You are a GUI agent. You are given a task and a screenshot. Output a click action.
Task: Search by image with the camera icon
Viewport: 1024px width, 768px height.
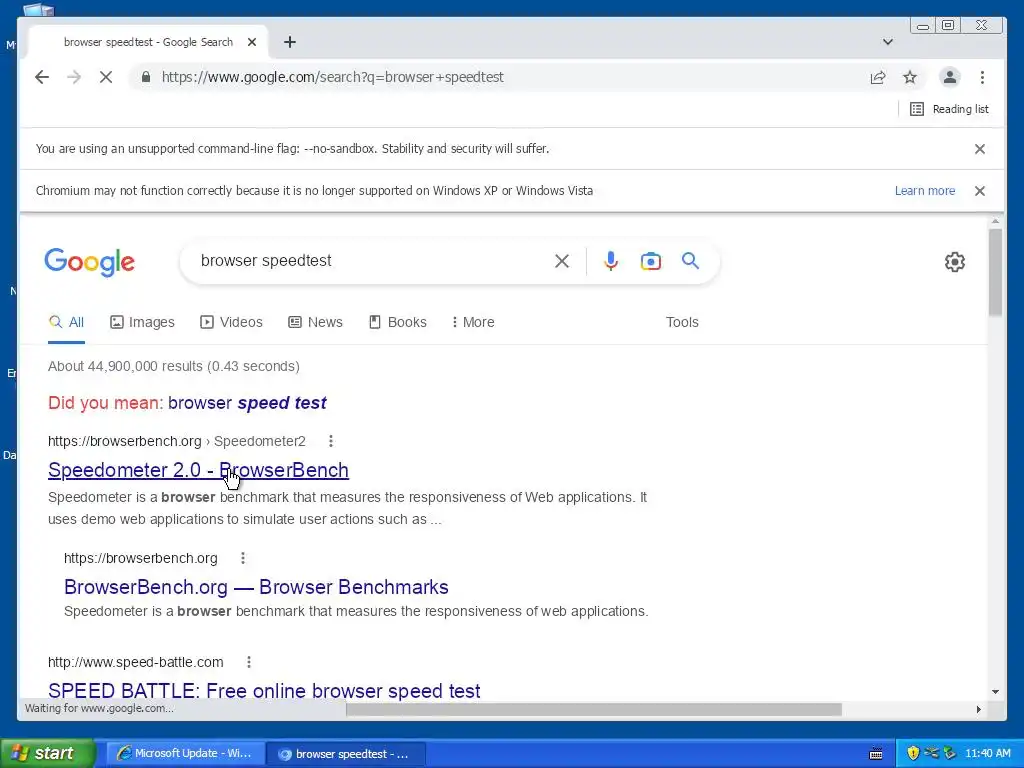650,261
